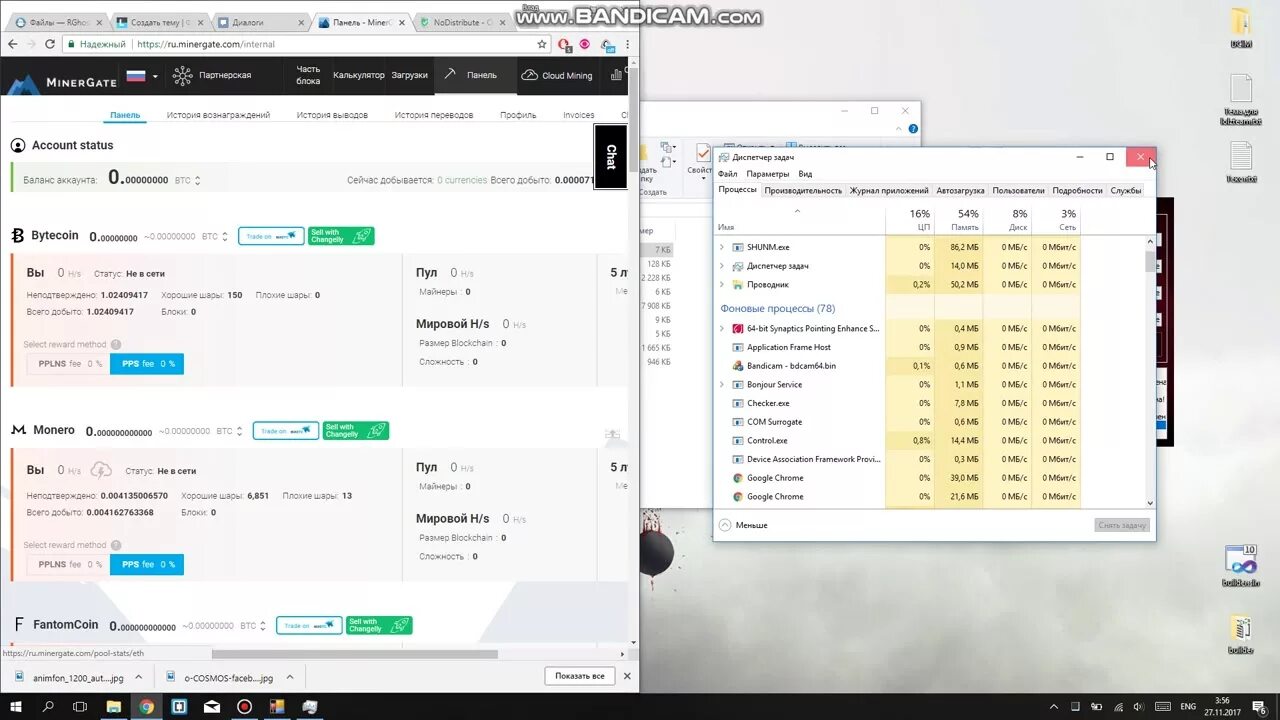Open taskbar search magnifier
Viewport: 1280px width, 720px height.
(48, 706)
